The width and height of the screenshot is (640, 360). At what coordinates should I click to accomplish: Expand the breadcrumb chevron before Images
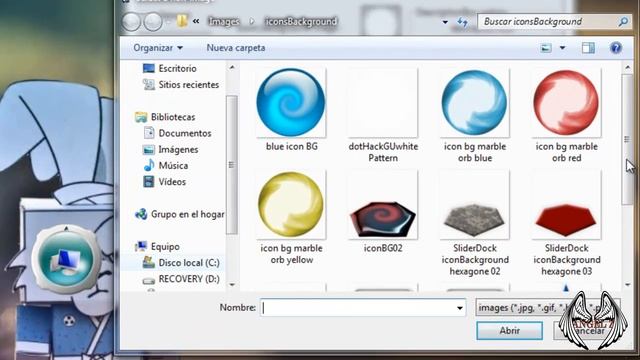[x=196, y=21]
